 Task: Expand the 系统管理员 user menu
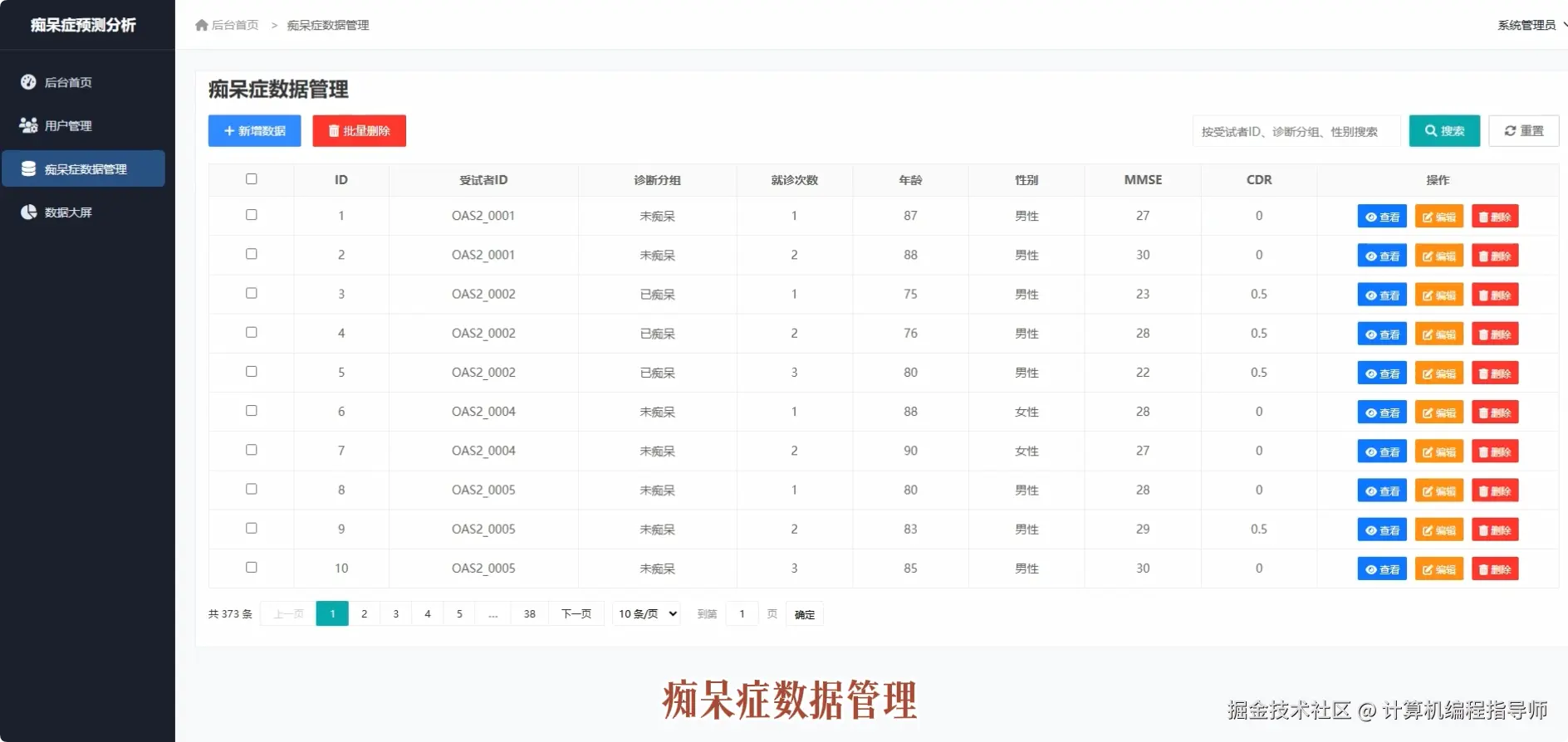coord(1531,25)
